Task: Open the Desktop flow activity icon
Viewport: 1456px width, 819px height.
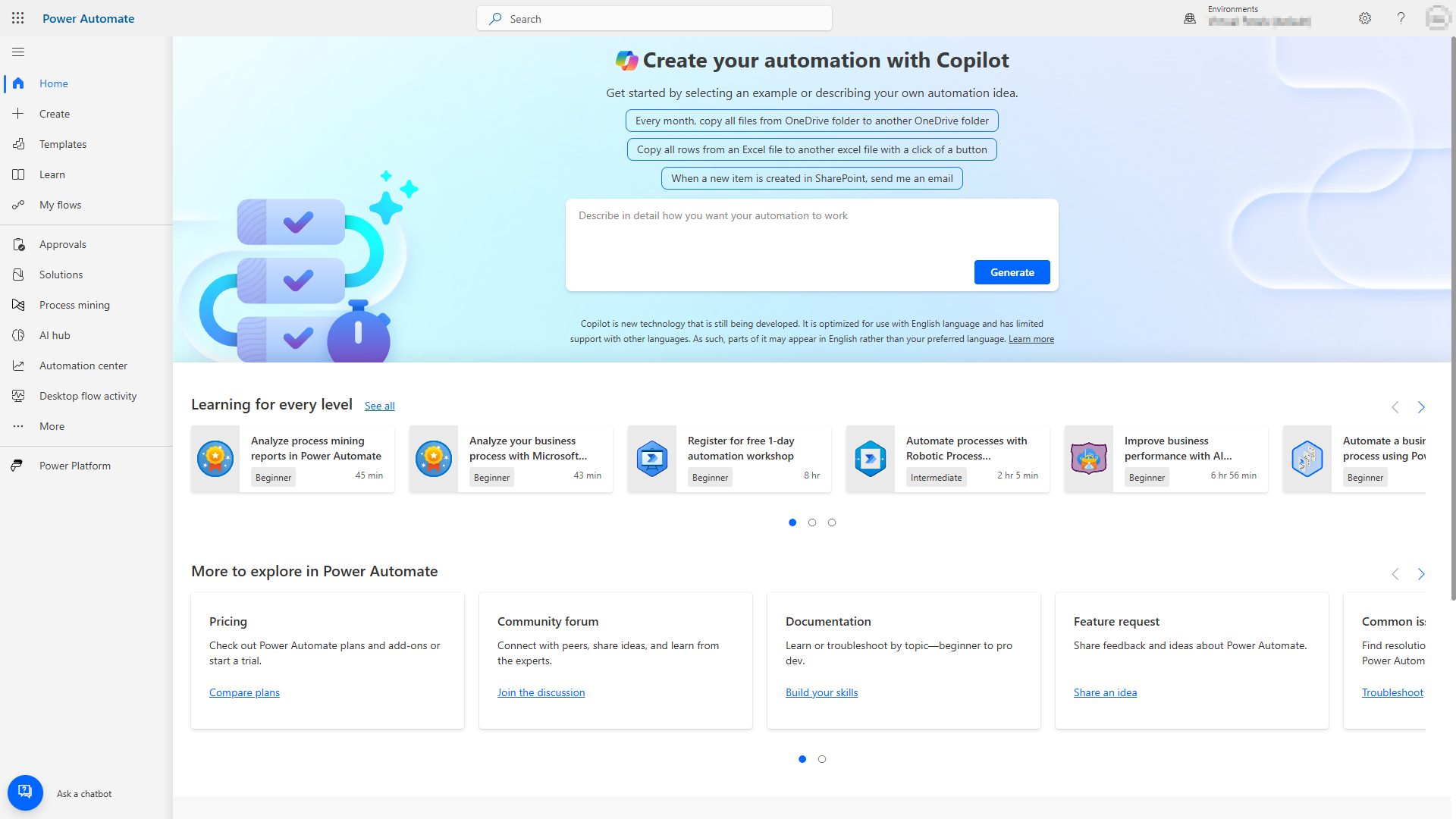Action: click(18, 396)
